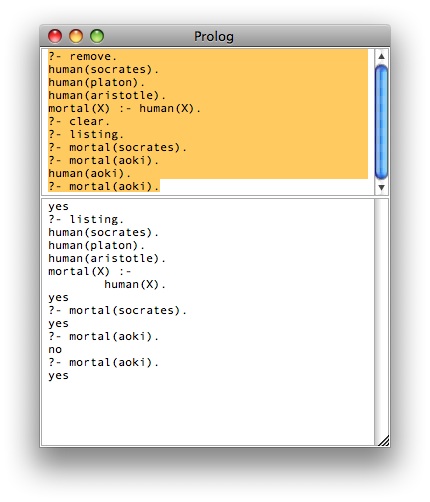Click the divider between input and output panes

tap(215, 197)
